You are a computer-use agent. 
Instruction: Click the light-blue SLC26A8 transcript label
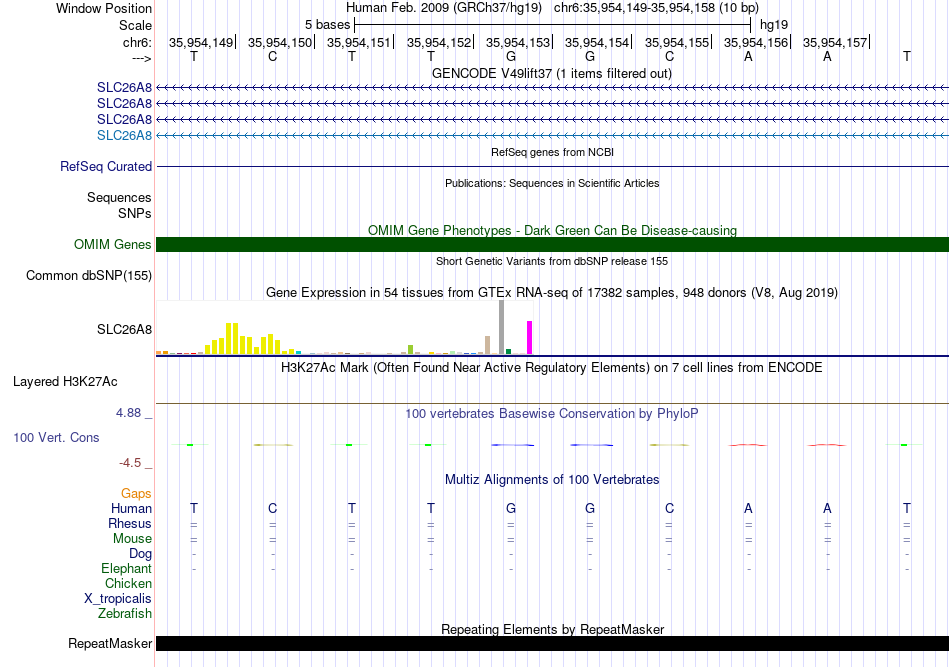point(124,135)
